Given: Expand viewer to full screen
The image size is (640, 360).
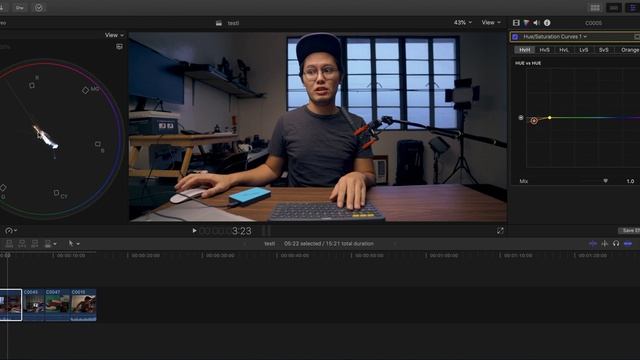Looking at the screenshot, I should coord(500,231).
